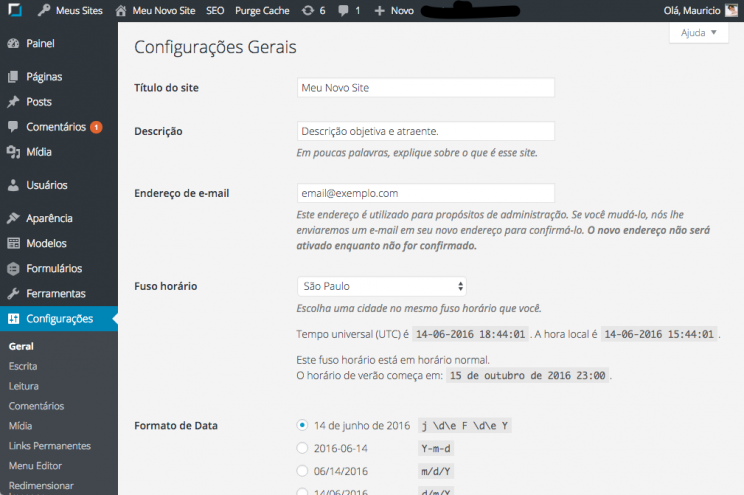The image size is (744, 495).
Task: Click the home icon beside Meu Novo Site
Action: 121,10
